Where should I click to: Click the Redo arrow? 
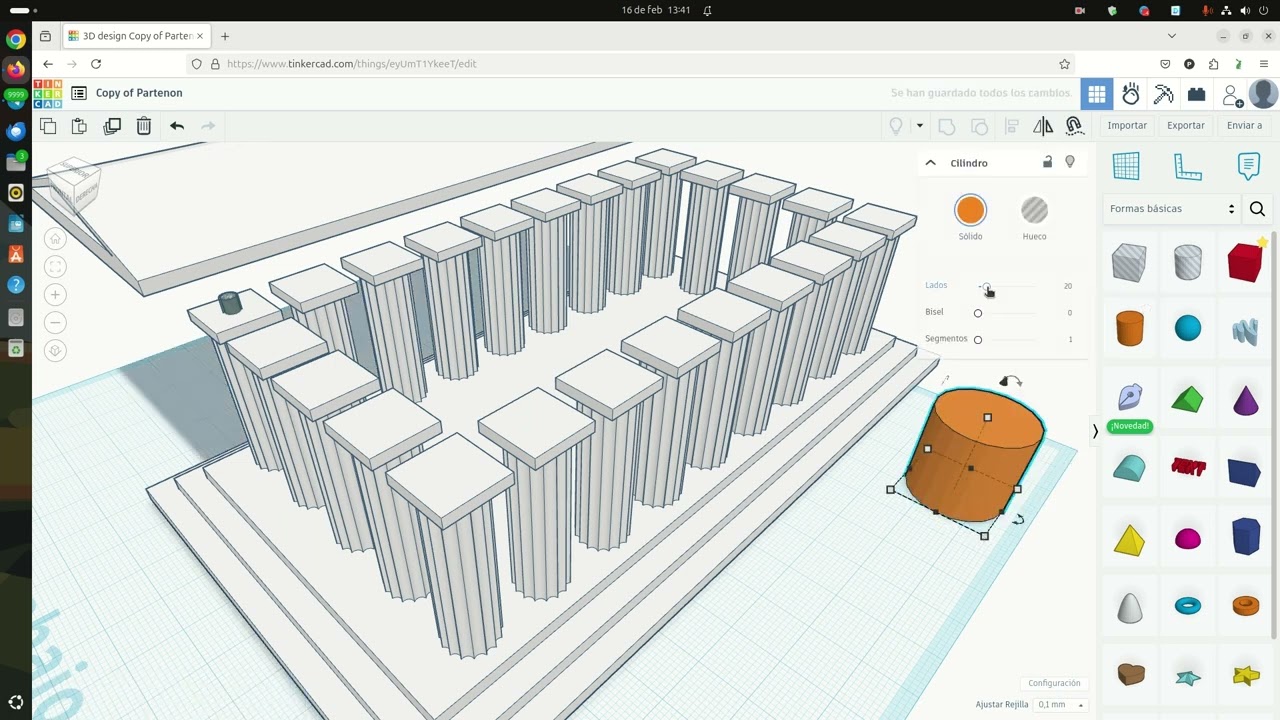209,126
